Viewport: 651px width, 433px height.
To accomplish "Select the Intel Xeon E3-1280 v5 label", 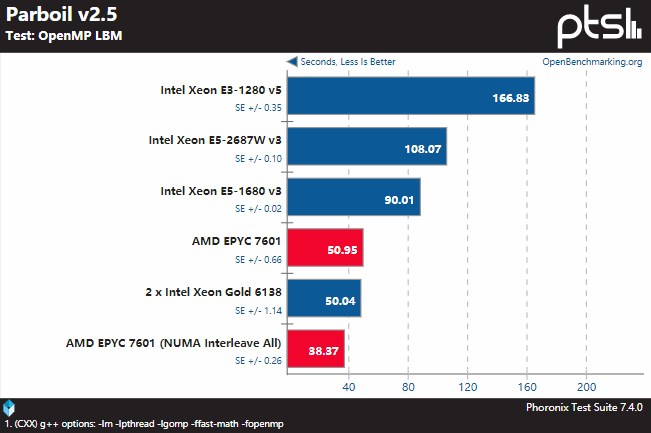I will (x=221, y=90).
